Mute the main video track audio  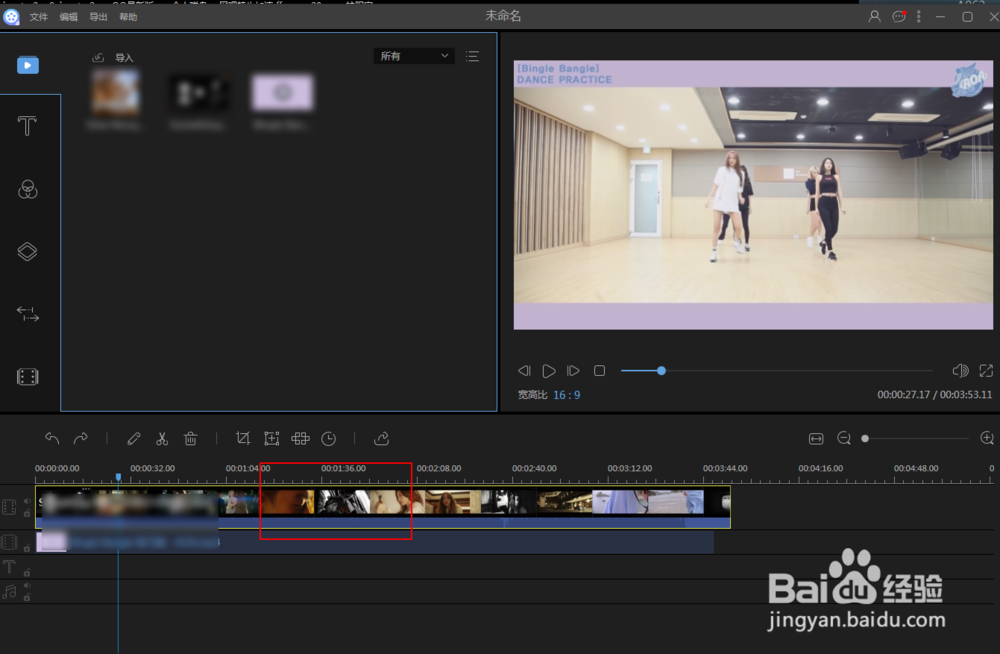coord(27,502)
